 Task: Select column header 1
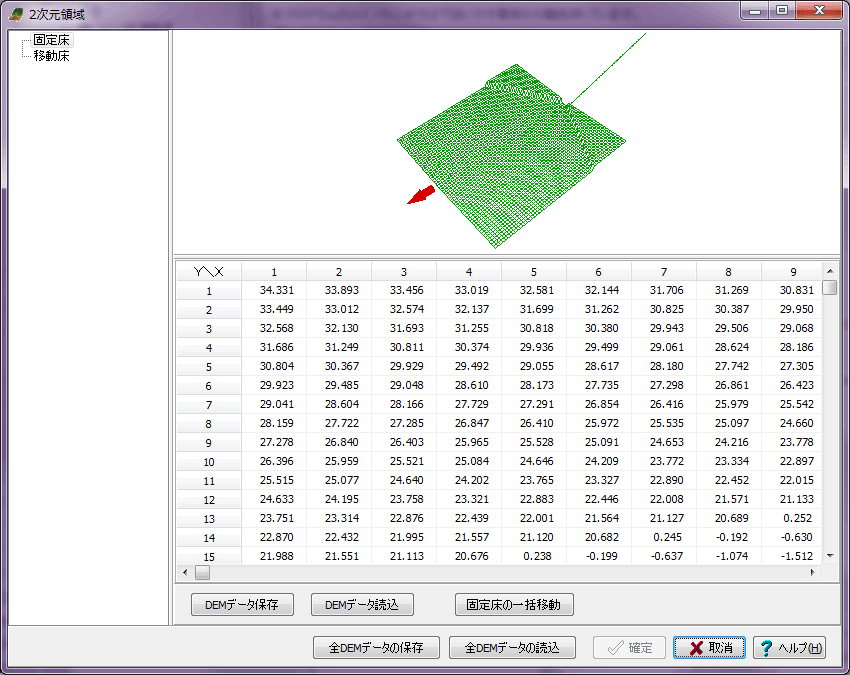(274, 272)
